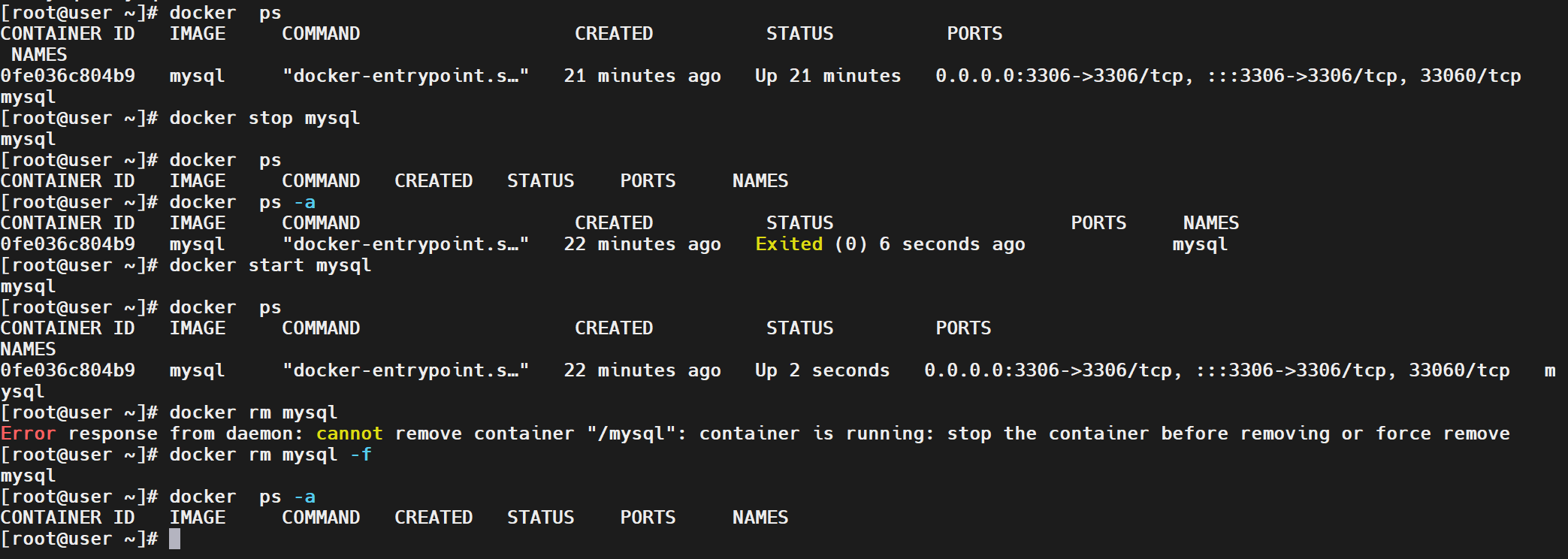
Task: Click the yellow 'Exited' status word
Action: (x=789, y=244)
